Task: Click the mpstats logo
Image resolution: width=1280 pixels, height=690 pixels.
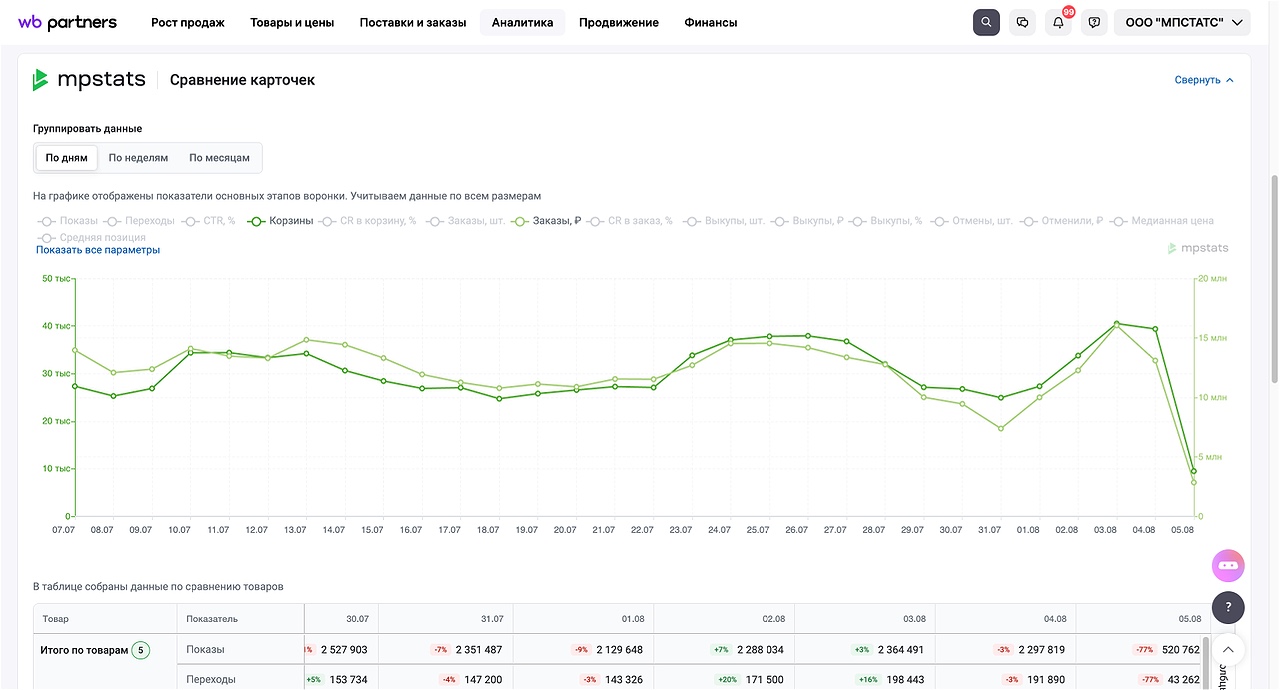Action: click(x=89, y=80)
